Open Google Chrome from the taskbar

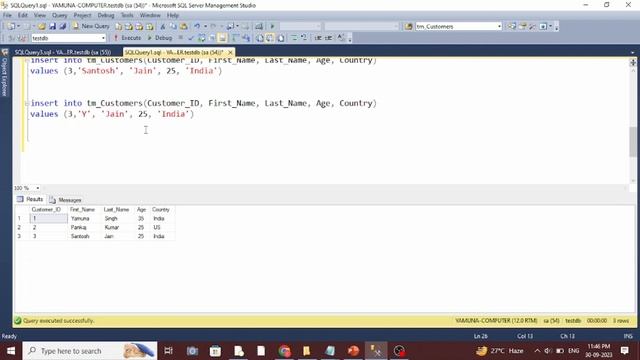click(x=284, y=351)
